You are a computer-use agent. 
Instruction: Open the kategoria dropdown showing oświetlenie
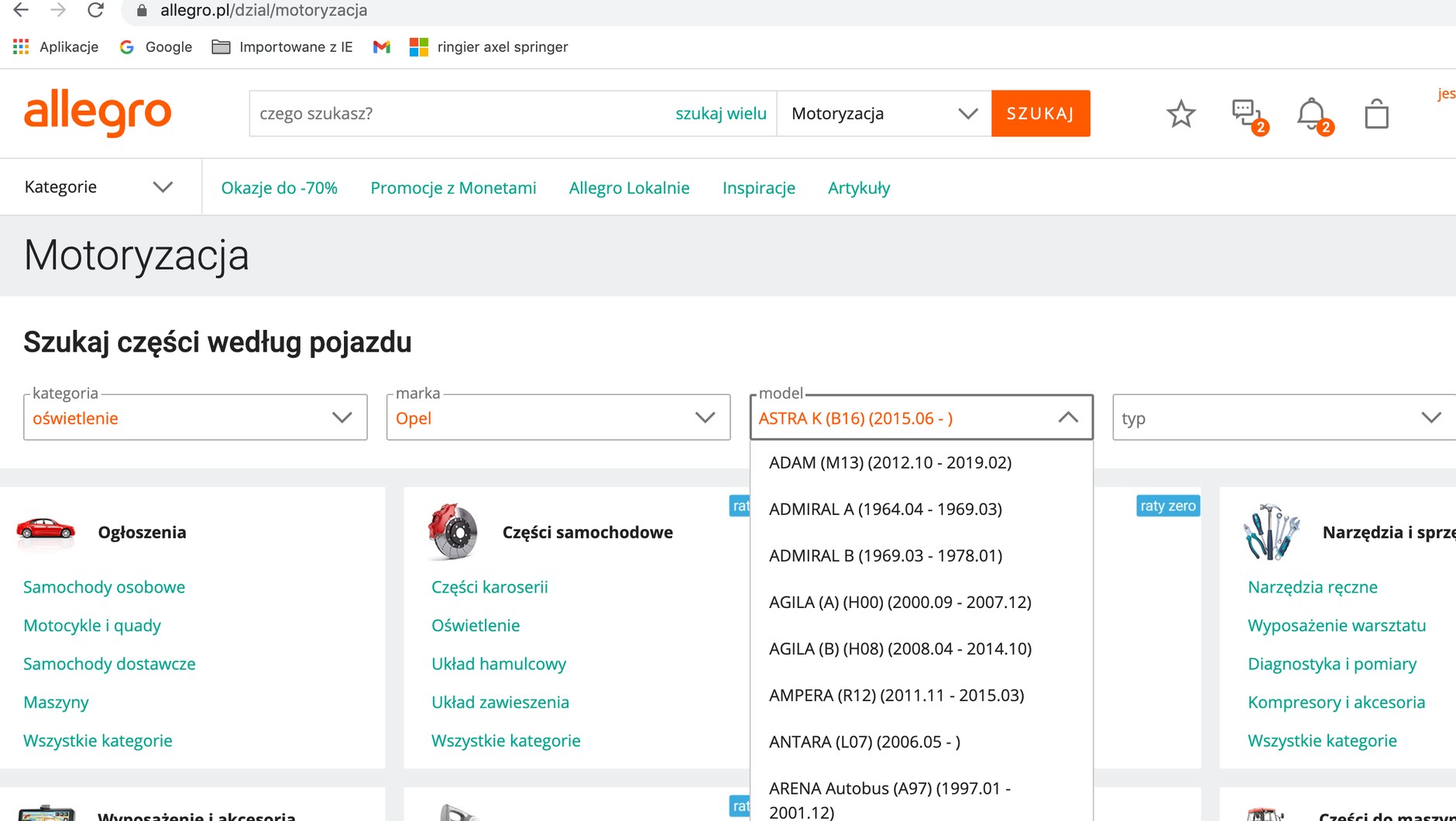tap(195, 418)
